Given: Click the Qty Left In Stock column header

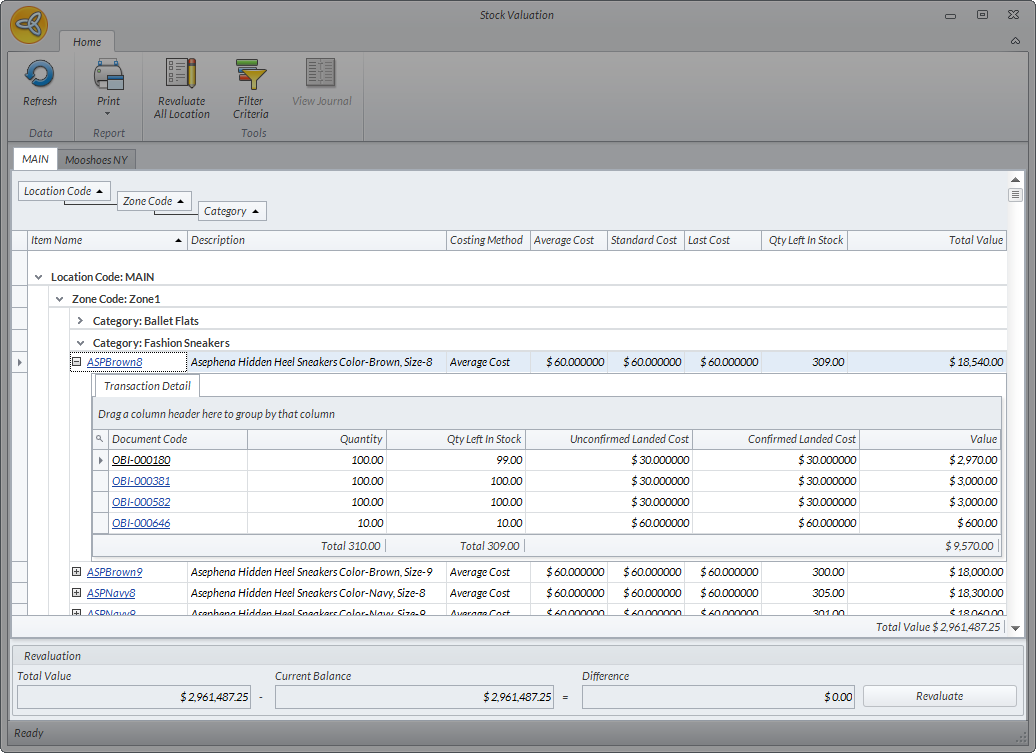Looking at the screenshot, I should [804, 240].
